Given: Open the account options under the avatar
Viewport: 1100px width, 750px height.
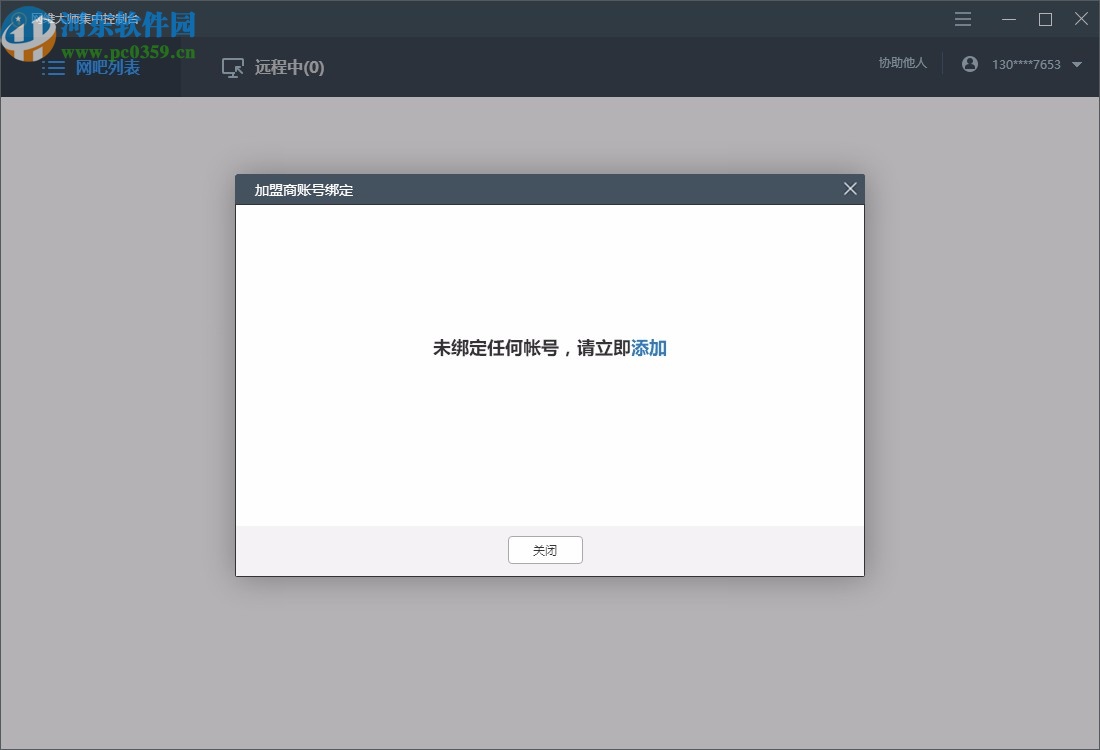Looking at the screenshot, I should tap(969, 63).
